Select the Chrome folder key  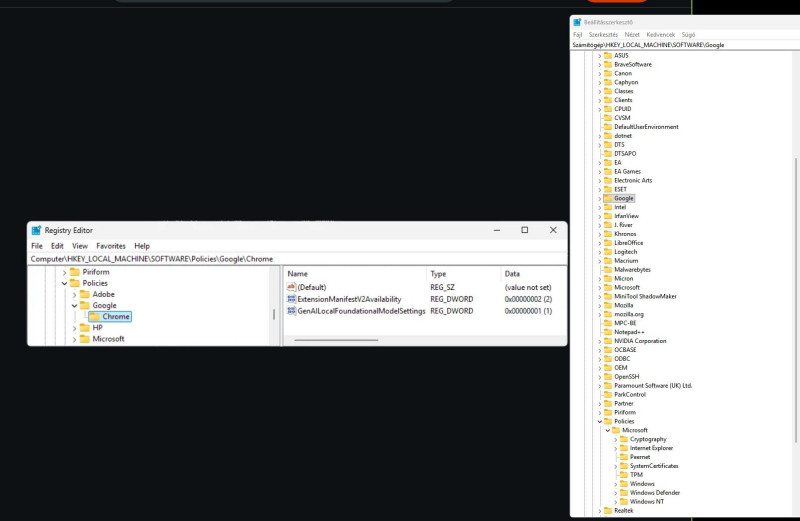click(110, 316)
